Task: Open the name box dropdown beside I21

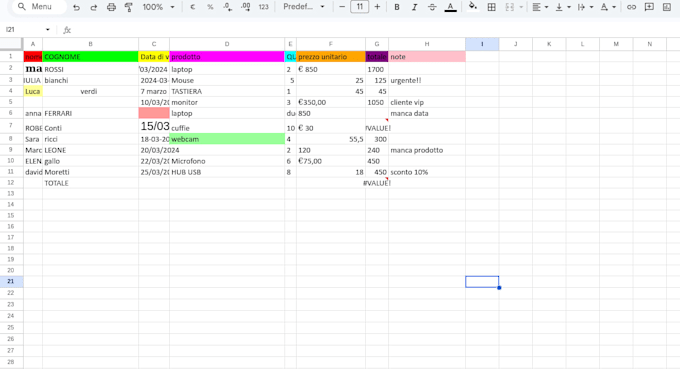Action: tap(48, 29)
